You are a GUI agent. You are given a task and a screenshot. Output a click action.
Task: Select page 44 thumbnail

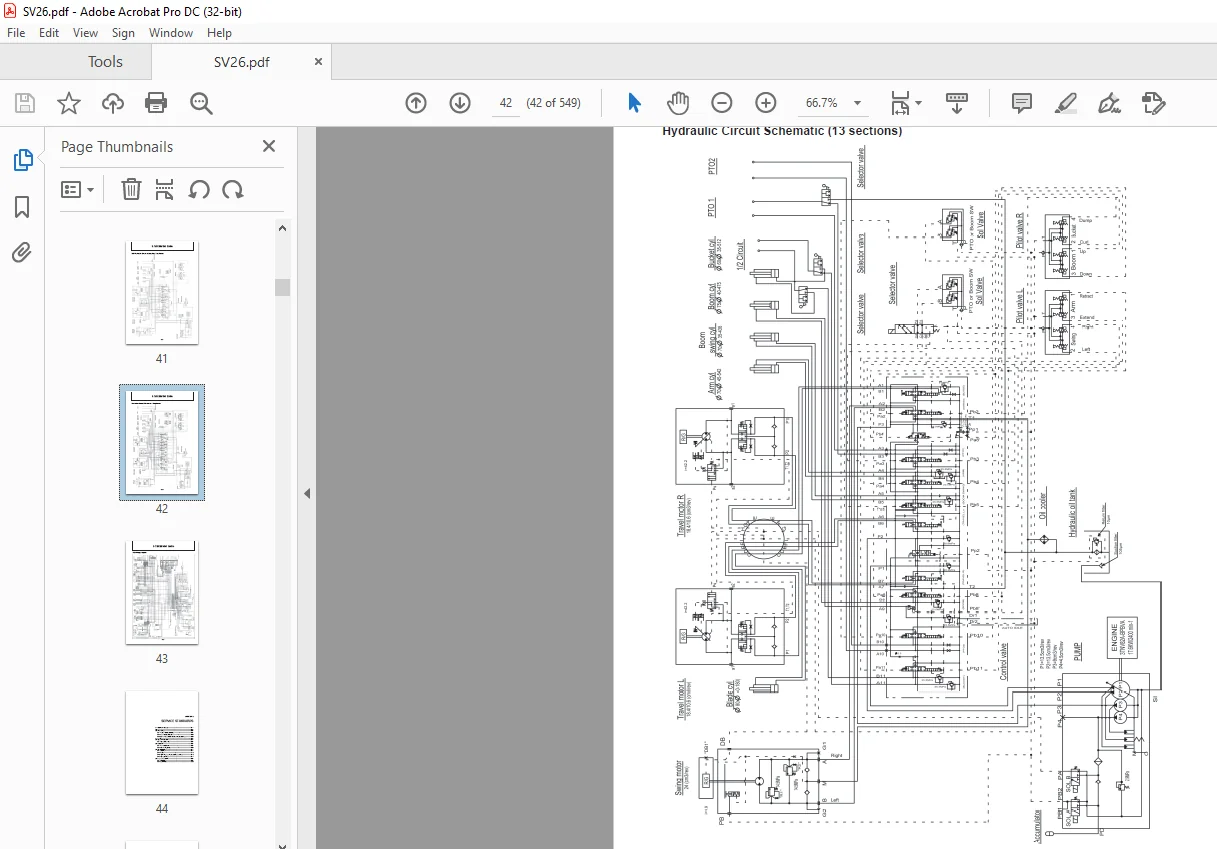coord(162,743)
